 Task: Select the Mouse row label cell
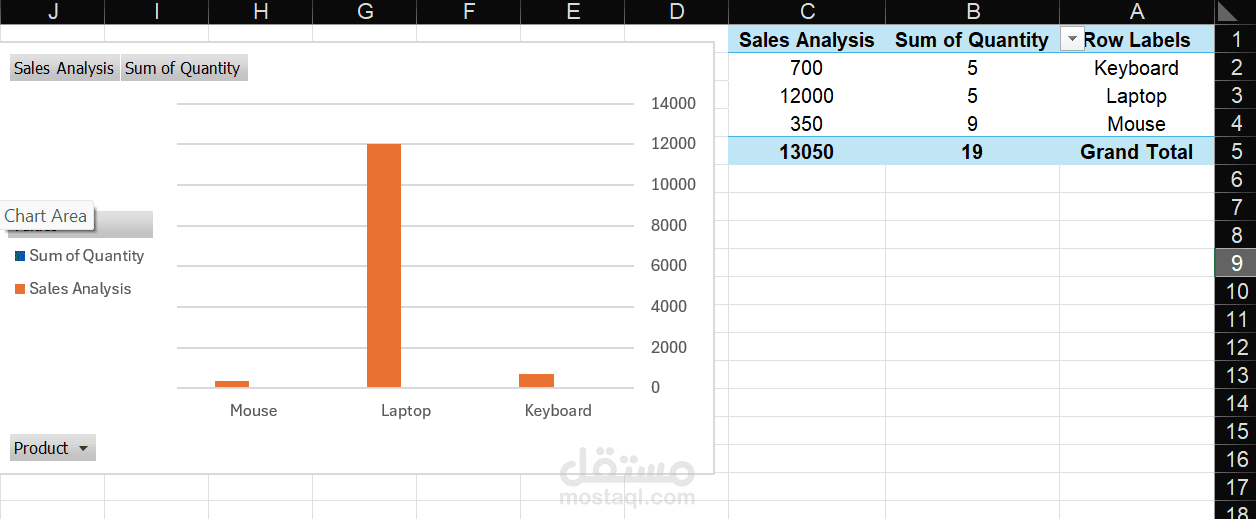(x=1137, y=124)
